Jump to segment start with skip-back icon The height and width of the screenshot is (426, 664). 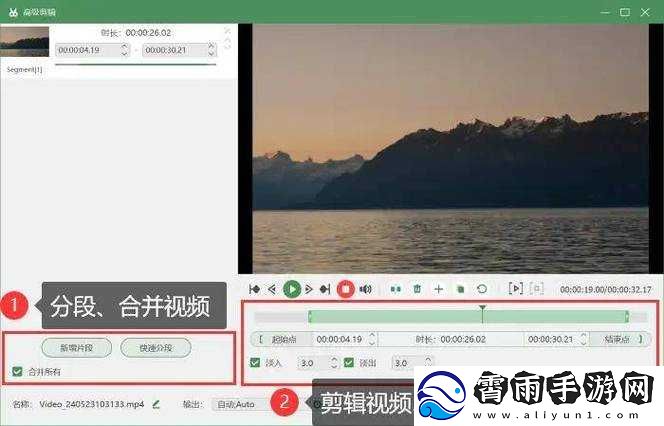(255, 289)
